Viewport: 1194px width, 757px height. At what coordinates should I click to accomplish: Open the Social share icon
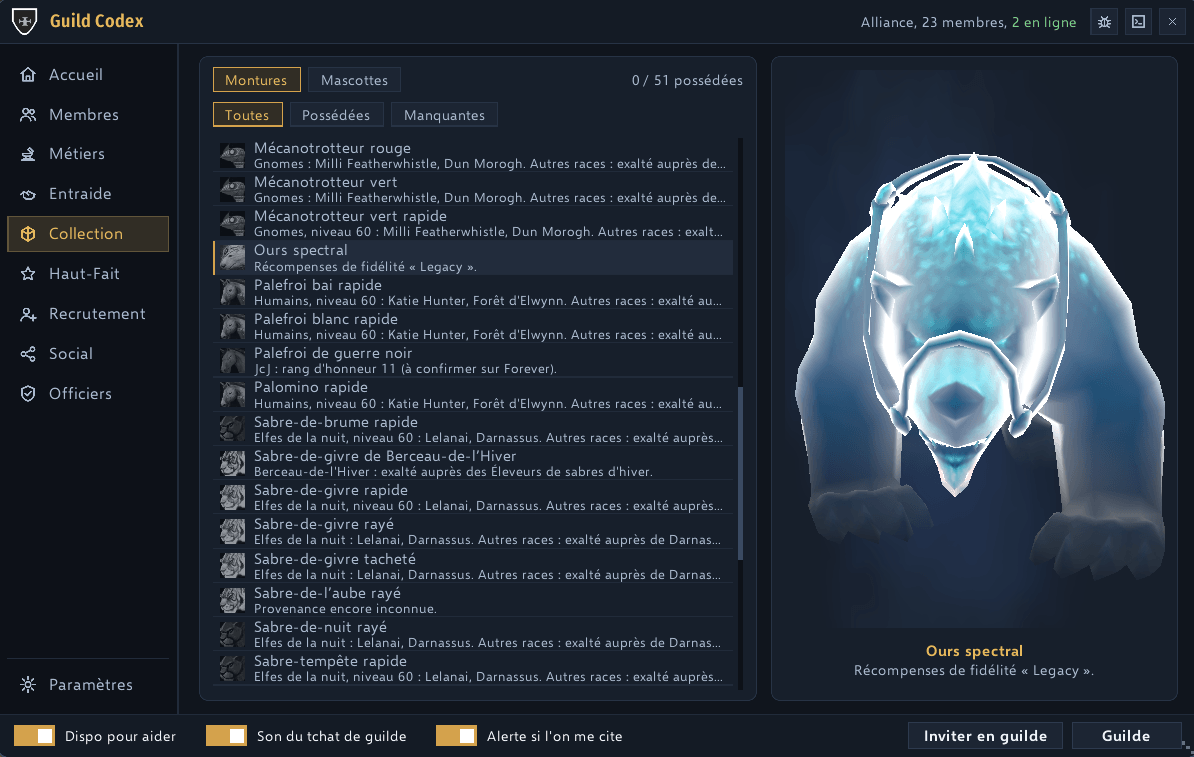pyautogui.click(x=28, y=354)
